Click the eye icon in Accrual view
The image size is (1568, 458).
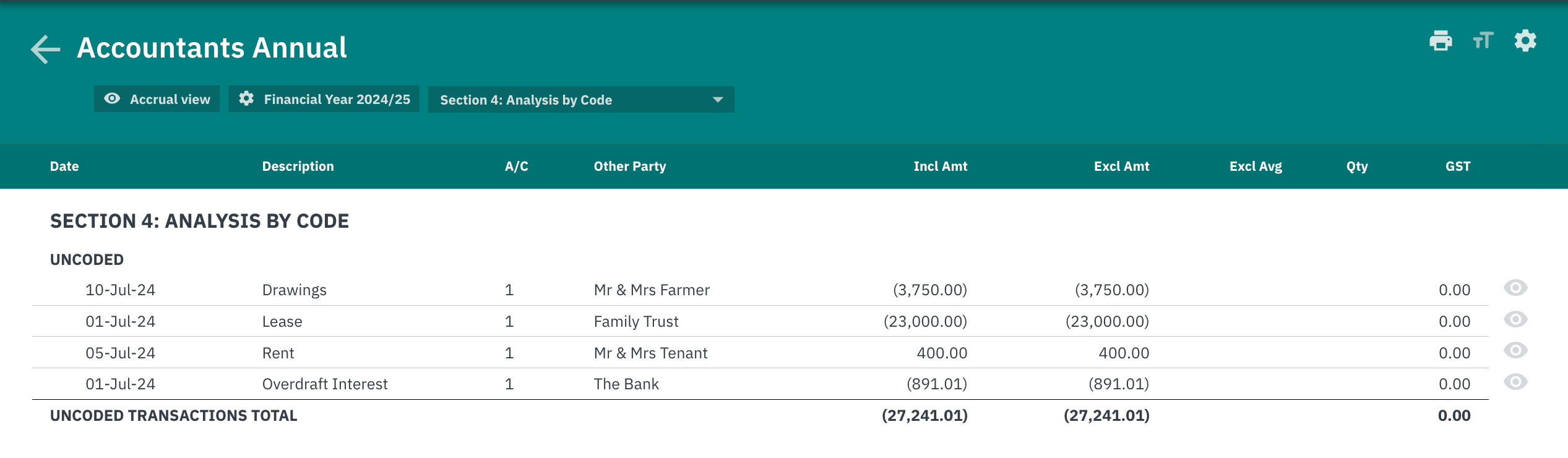tap(112, 99)
